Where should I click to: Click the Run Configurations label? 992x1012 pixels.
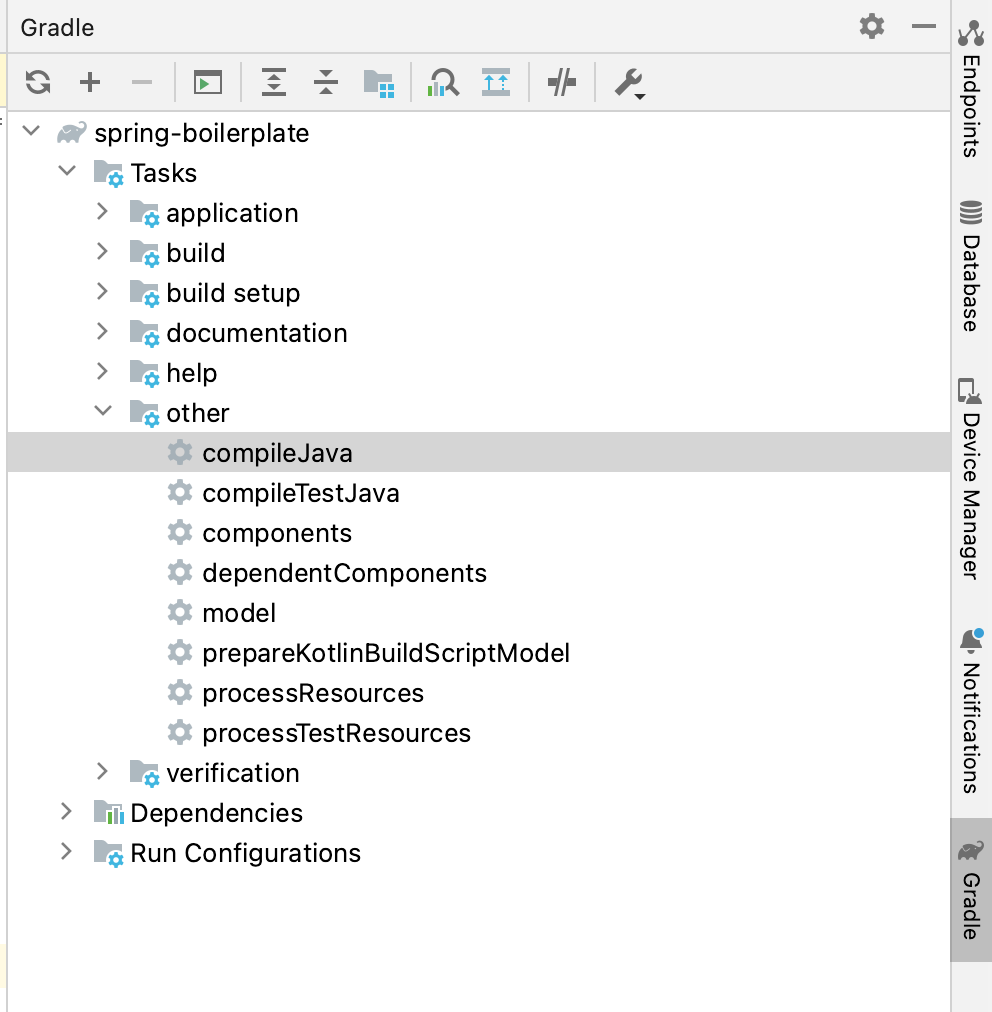pyautogui.click(x=245, y=853)
